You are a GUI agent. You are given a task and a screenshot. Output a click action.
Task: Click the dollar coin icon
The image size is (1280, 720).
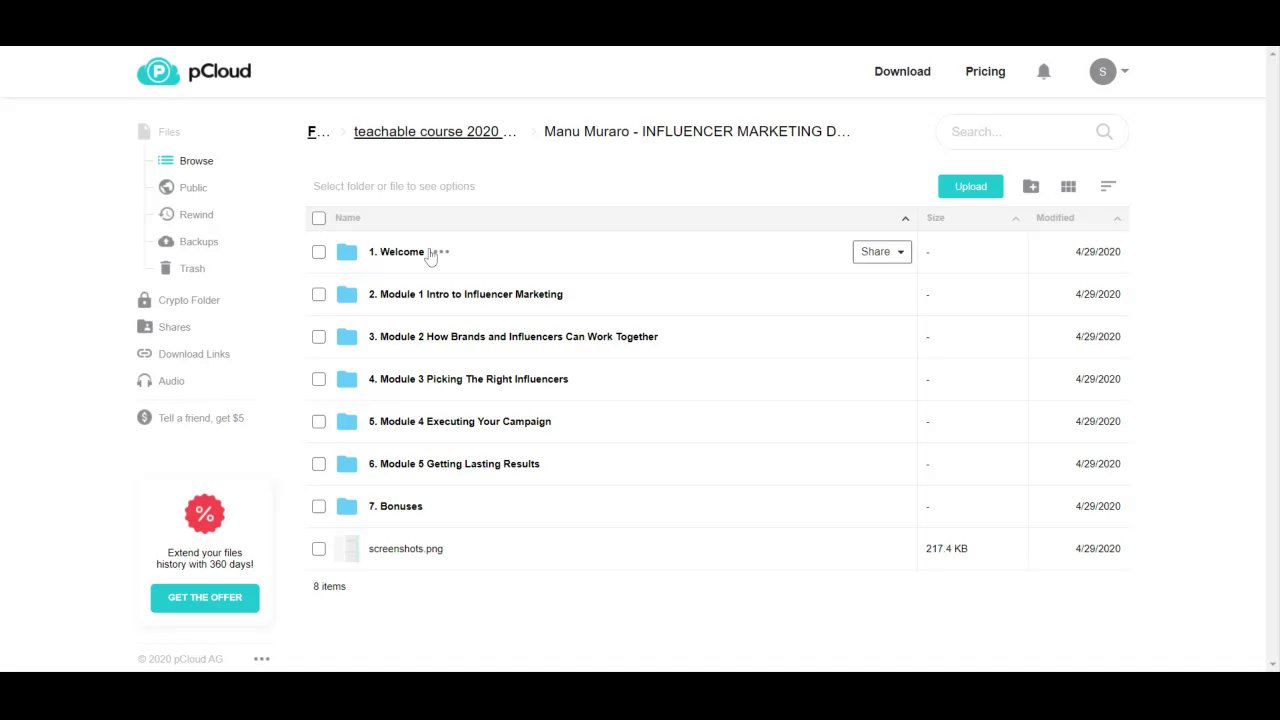coord(144,418)
